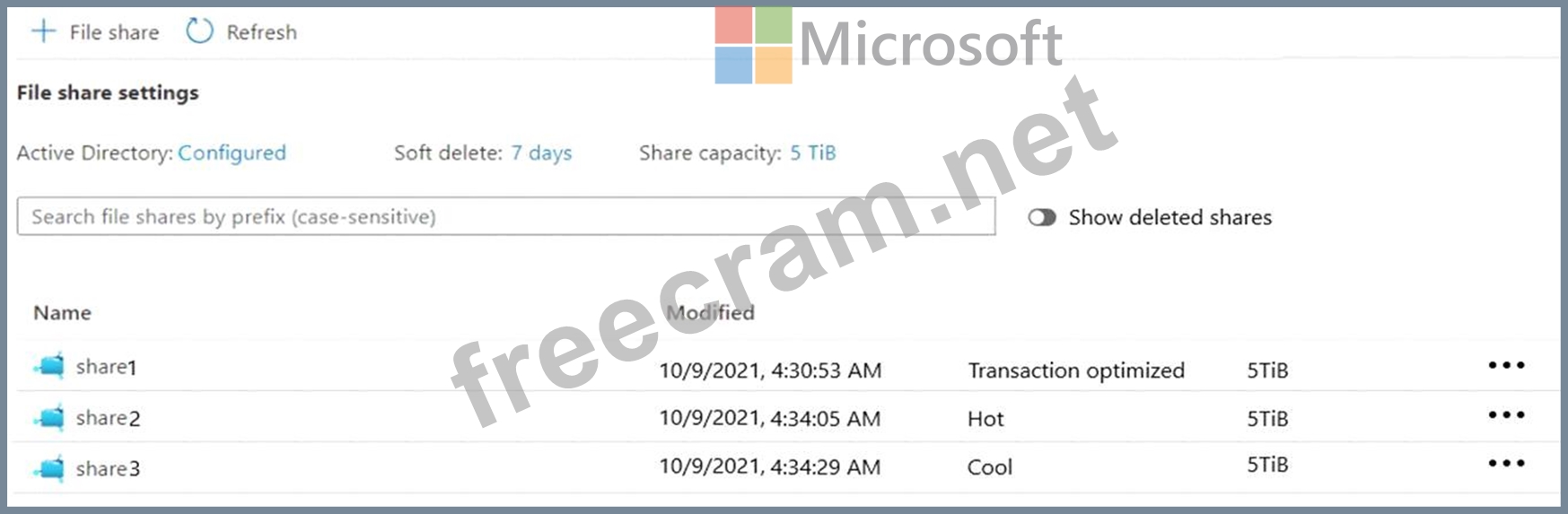The width and height of the screenshot is (1568, 514).
Task: Click the search file shares field
Action: [505, 217]
